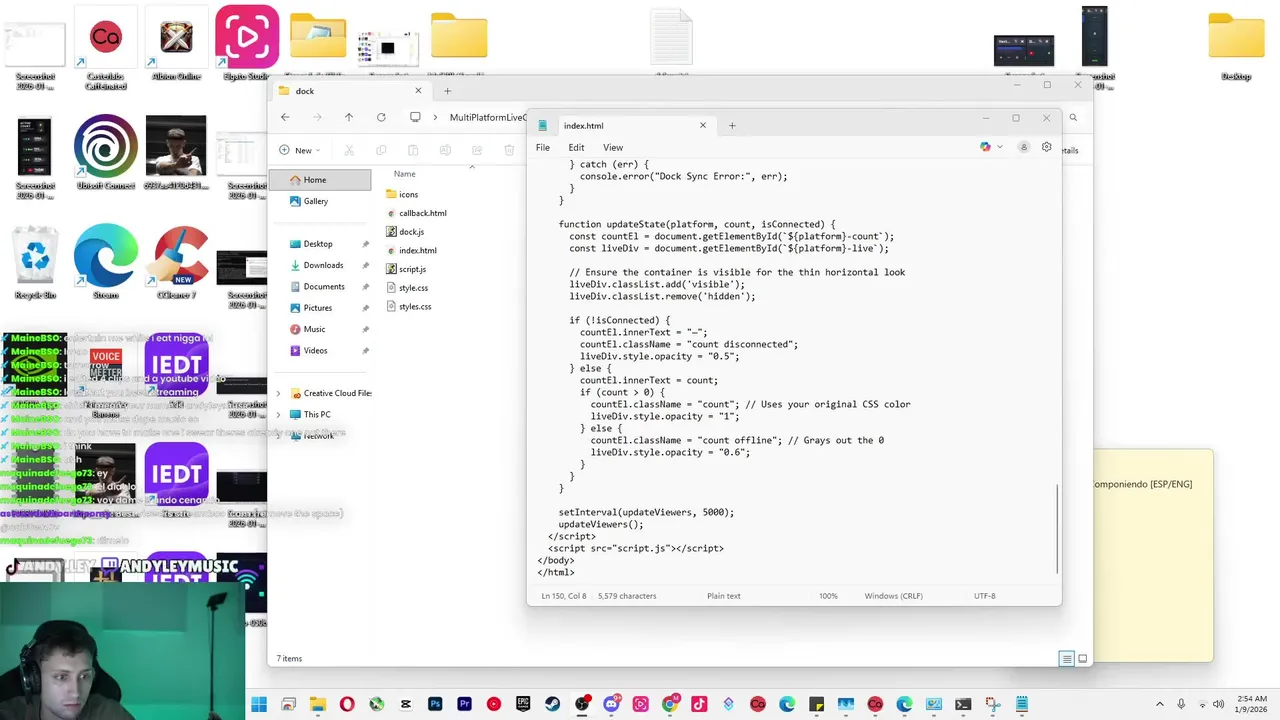1280x720 pixels.
Task: Click the Copilot icon in Notepad
Action: point(985,147)
